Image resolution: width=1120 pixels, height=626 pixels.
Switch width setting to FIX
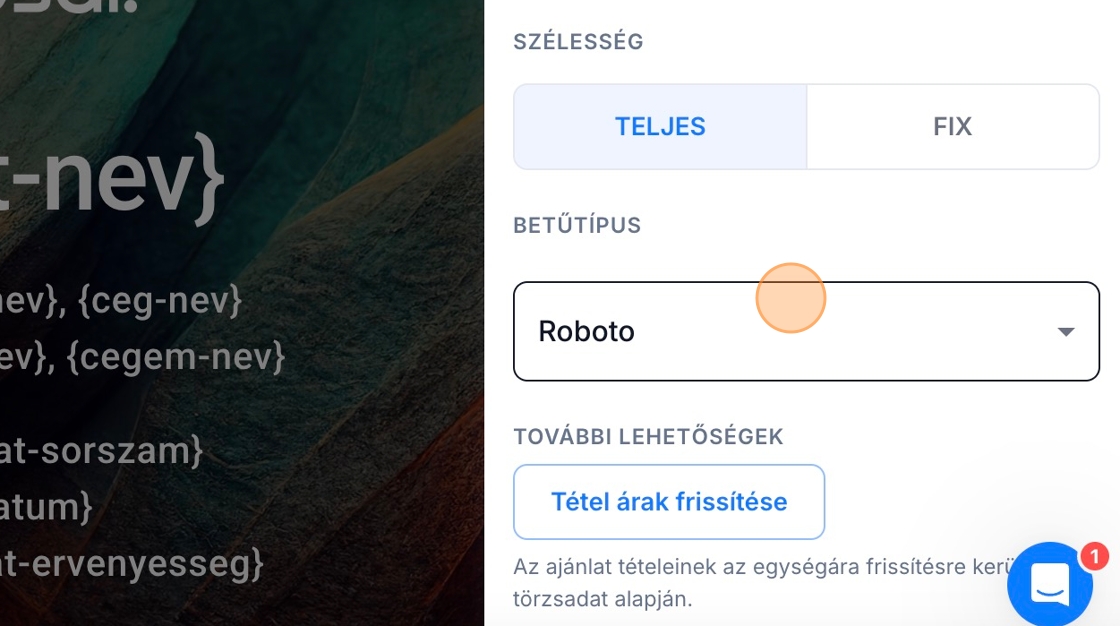[x=952, y=127]
